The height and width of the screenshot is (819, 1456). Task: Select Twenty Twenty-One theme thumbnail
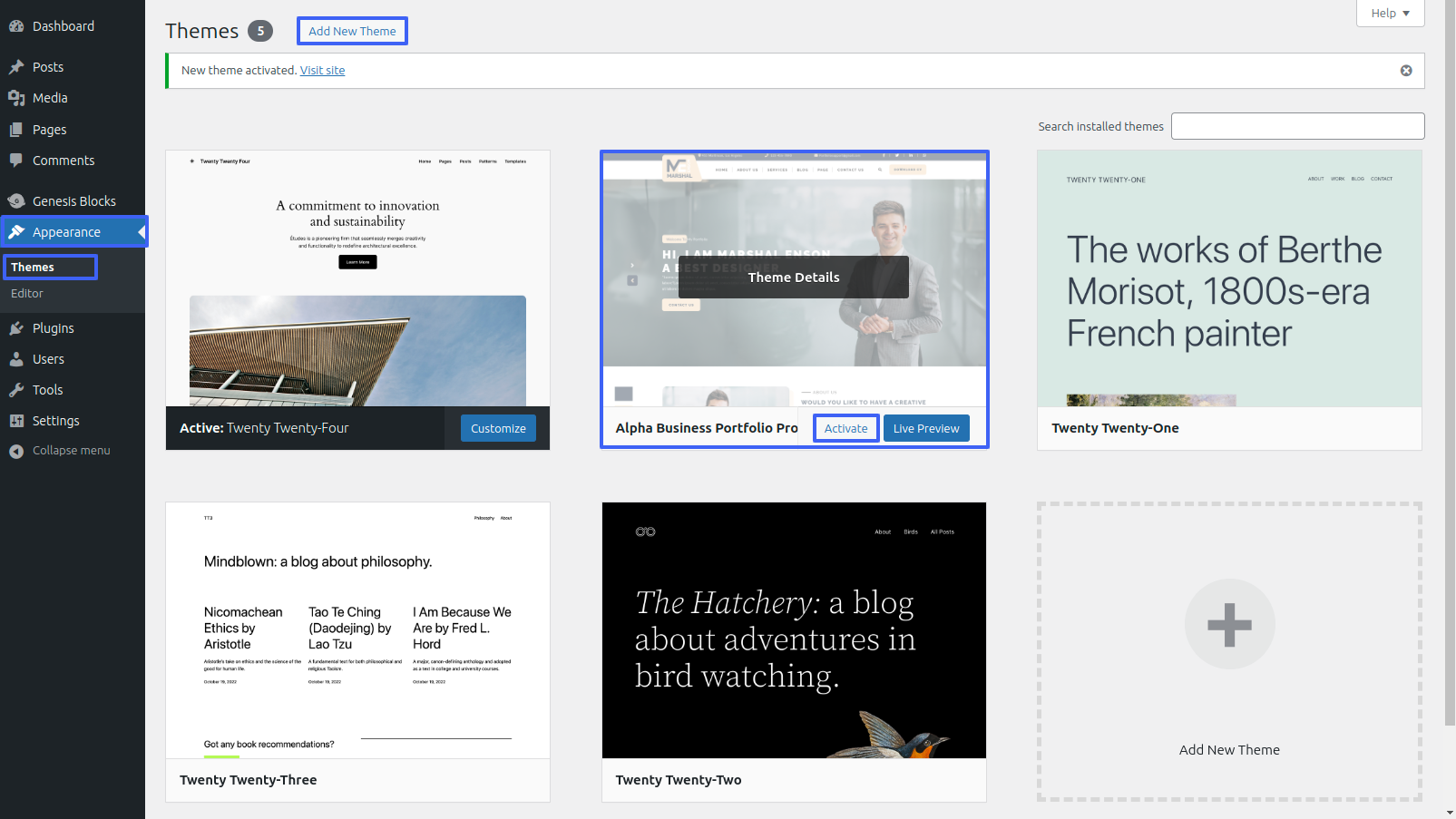point(1229,278)
